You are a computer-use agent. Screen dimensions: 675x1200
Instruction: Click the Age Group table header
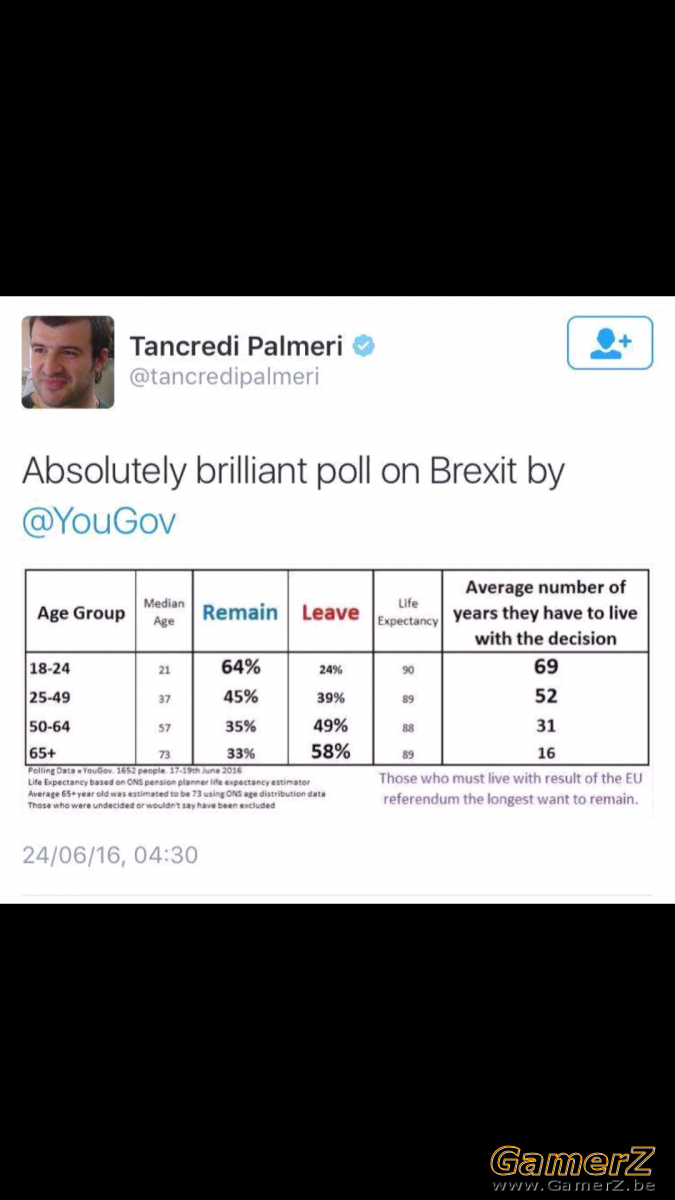pyautogui.click(x=81, y=613)
